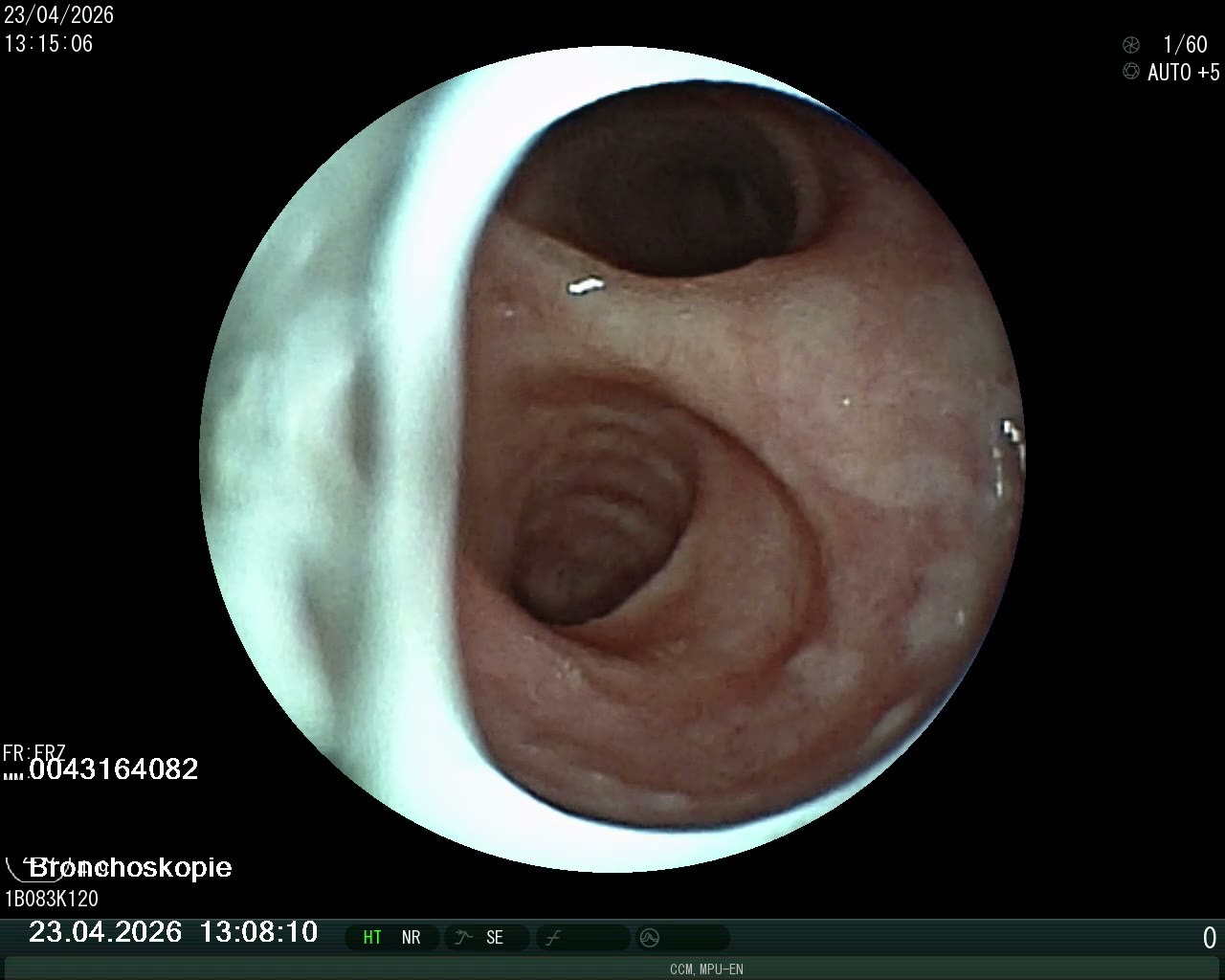
Task: Click the circular wave icon in status bar
Action: (649, 938)
